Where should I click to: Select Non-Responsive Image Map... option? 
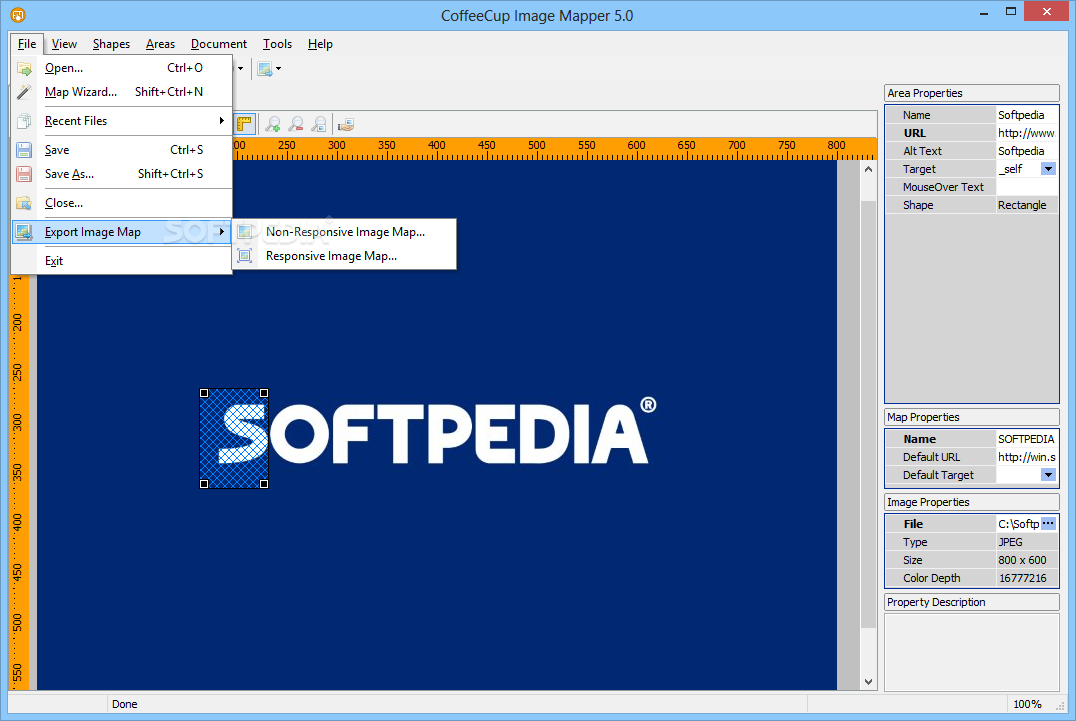click(x=345, y=232)
